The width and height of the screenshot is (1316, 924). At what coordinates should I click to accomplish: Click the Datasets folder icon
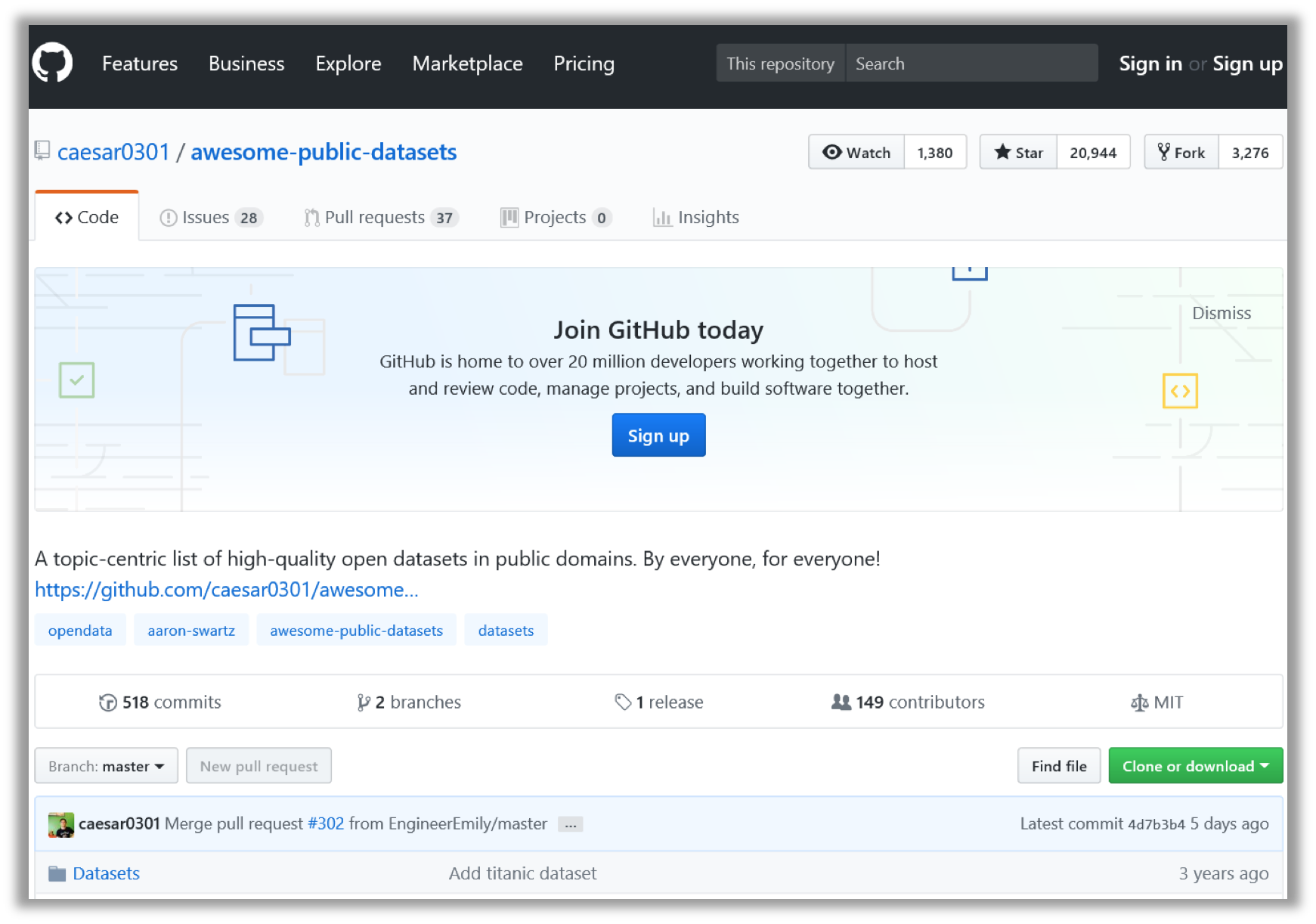tap(57, 874)
